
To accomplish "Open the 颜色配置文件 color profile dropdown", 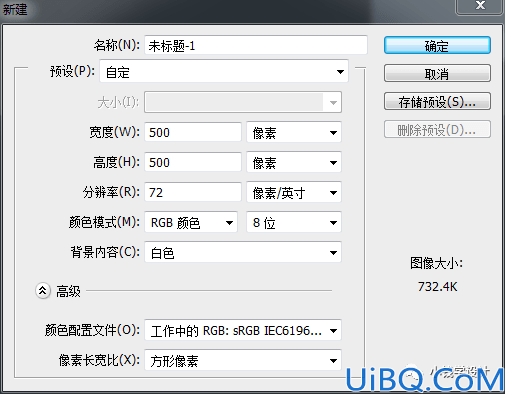I will [243, 330].
